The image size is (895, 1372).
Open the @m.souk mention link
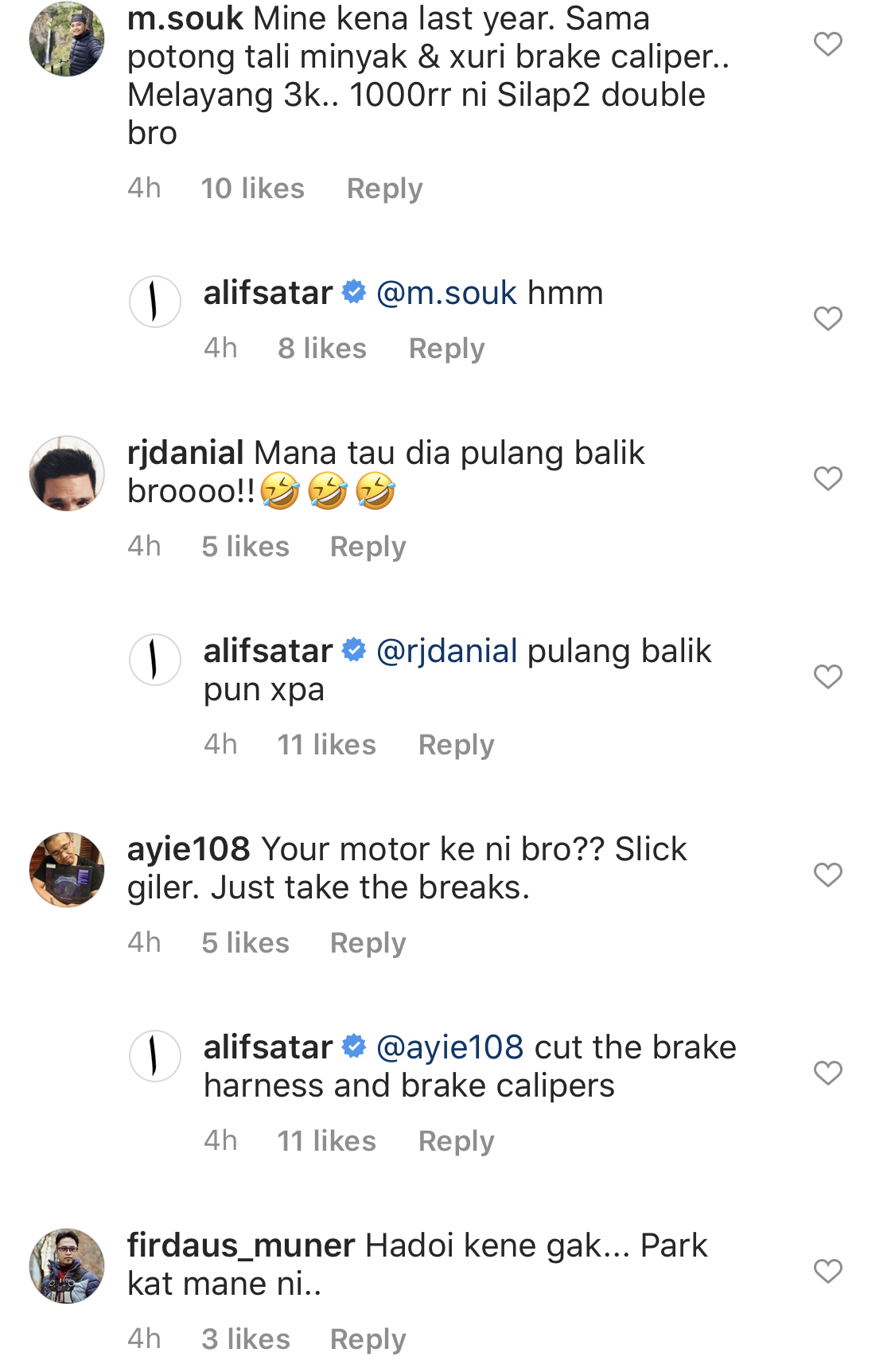coord(446,294)
